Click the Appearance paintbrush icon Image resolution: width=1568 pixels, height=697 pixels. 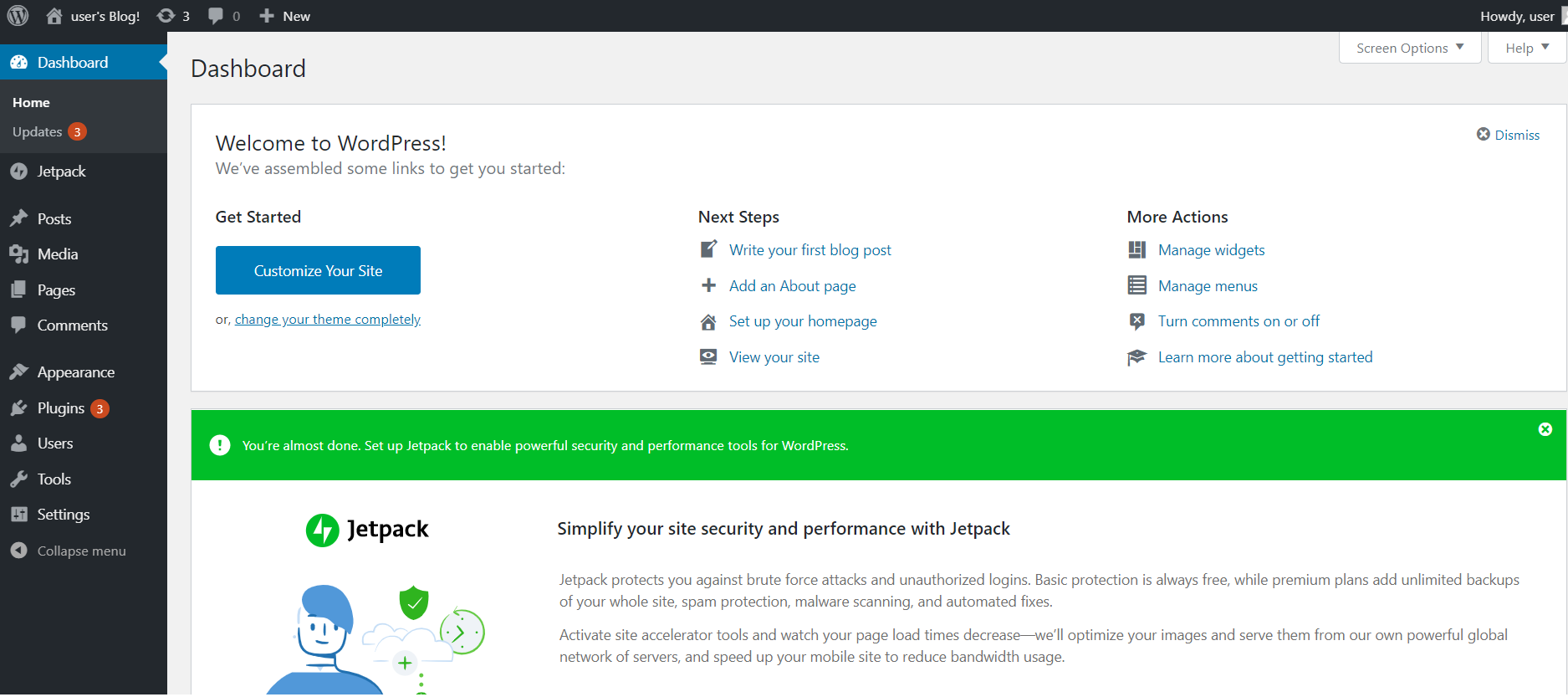coord(18,372)
